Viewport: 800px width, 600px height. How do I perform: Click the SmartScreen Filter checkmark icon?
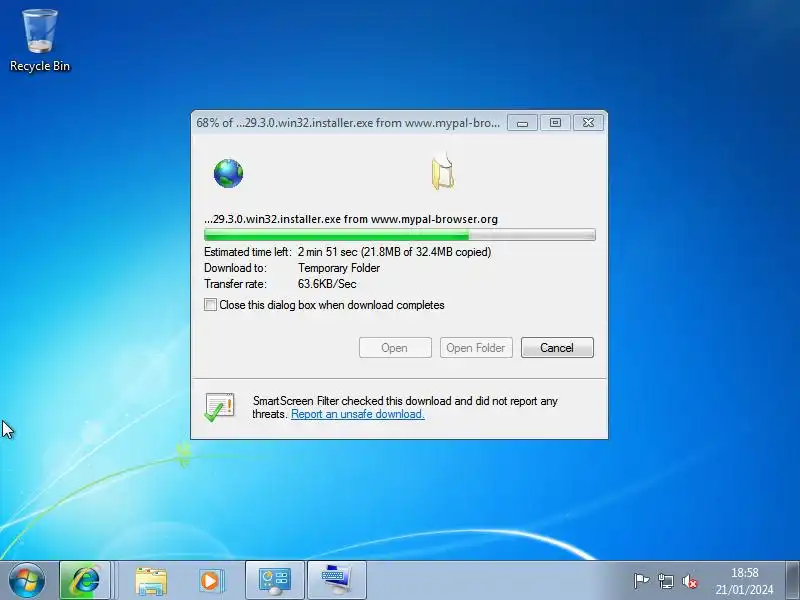tap(219, 407)
